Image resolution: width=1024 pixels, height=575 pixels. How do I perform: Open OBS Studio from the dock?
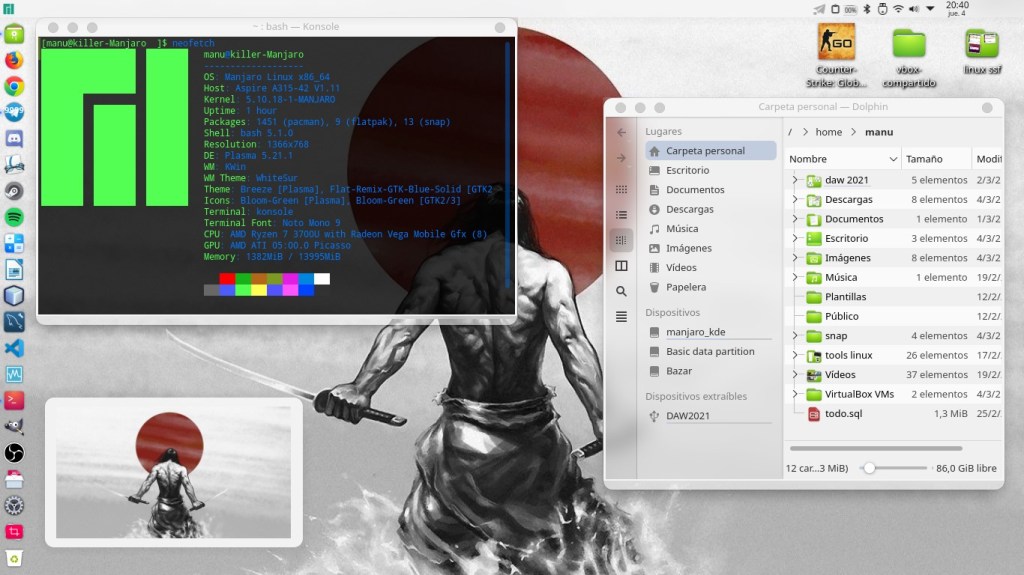coord(14,453)
